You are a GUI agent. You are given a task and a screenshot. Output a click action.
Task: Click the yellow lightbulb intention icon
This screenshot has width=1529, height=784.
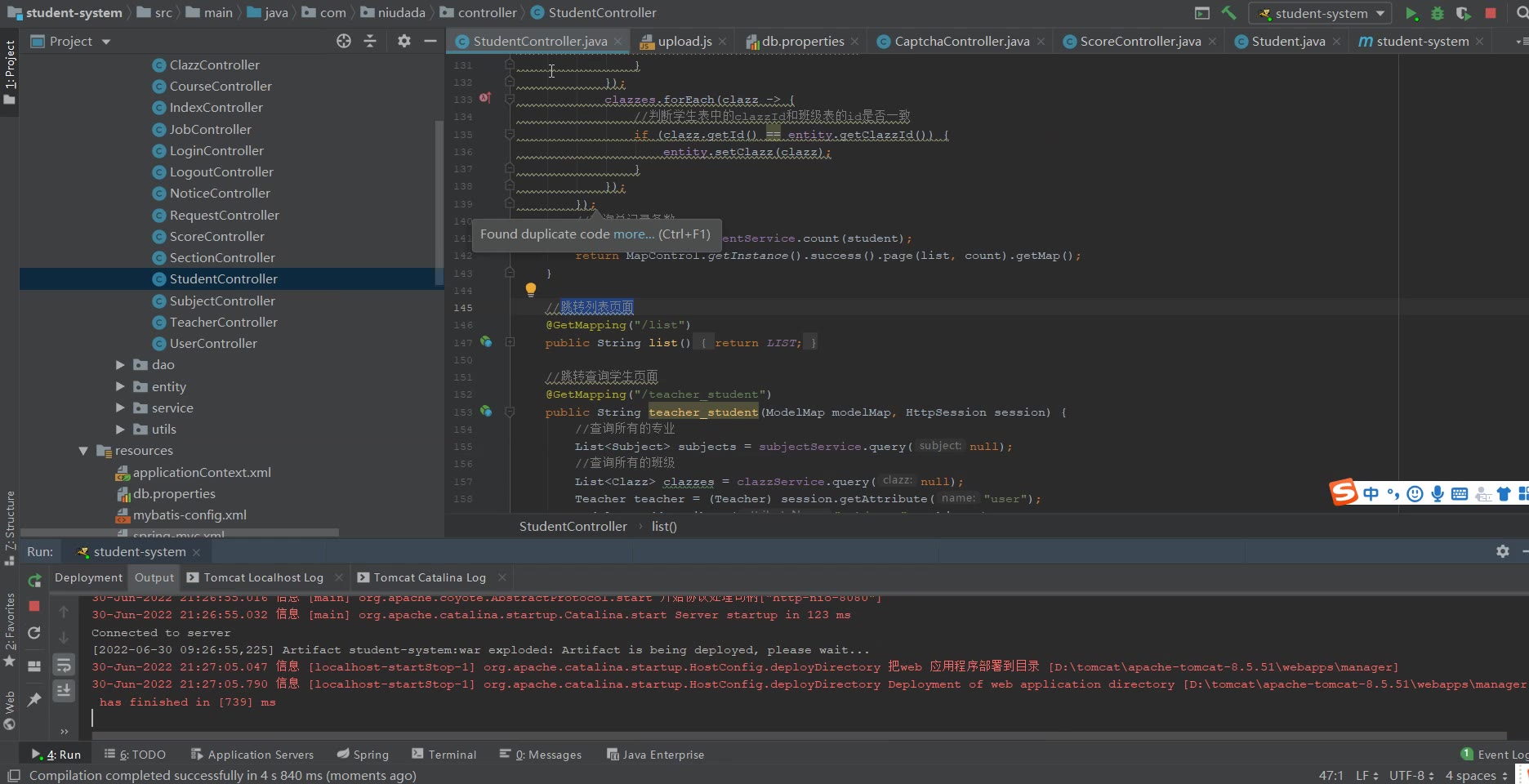[x=531, y=289]
